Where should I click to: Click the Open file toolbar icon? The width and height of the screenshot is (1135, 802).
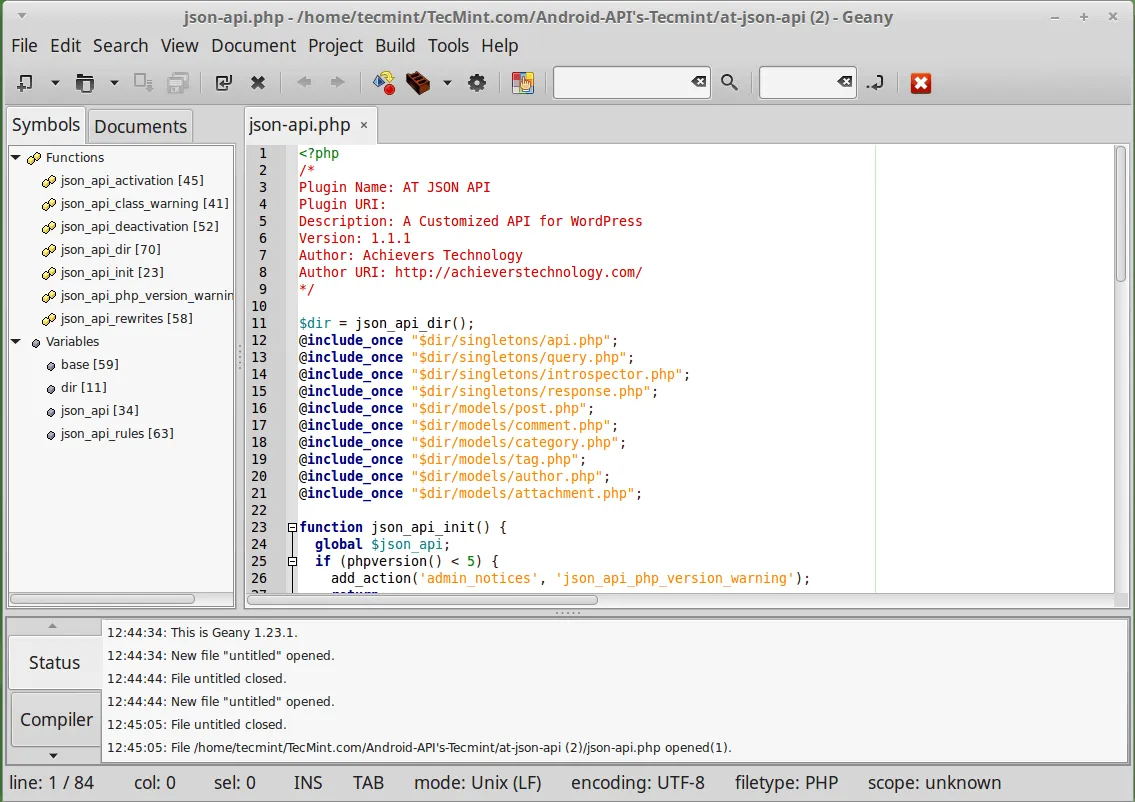85,83
